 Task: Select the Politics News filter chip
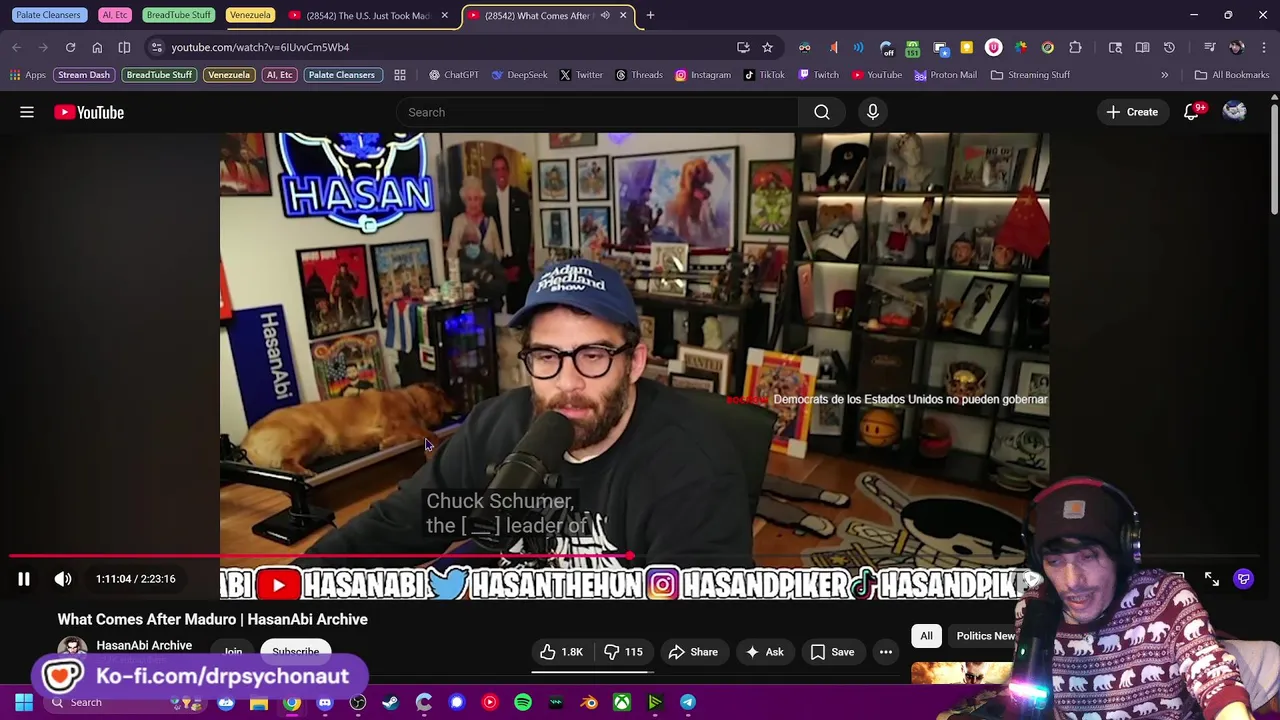coord(985,636)
